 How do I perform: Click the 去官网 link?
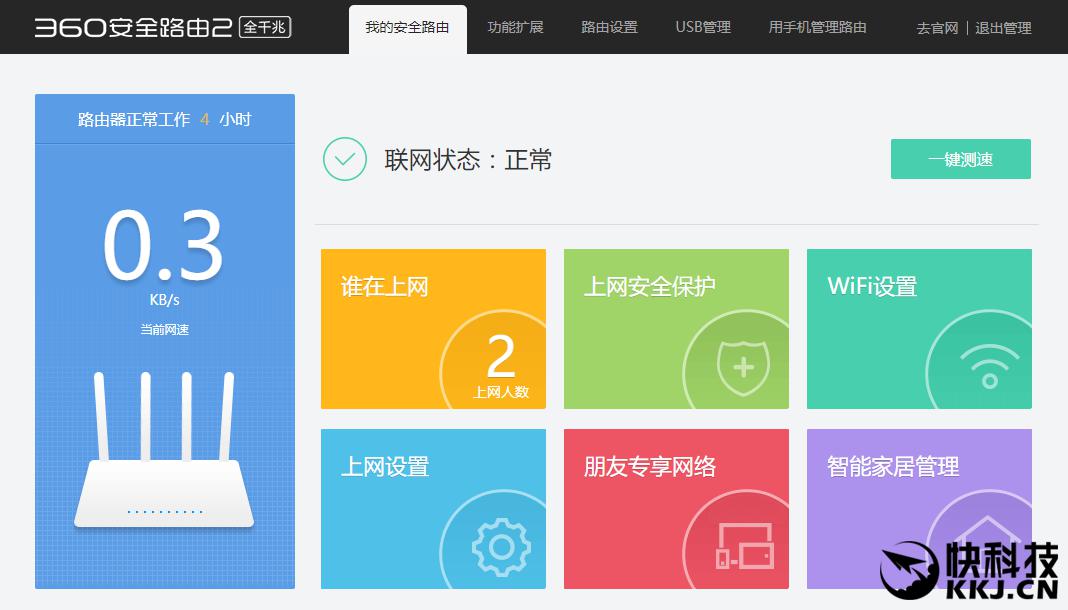pyautogui.click(x=937, y=28)
